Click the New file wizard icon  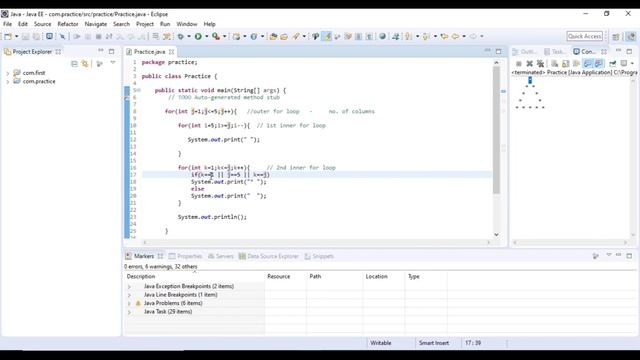[8, 36]
